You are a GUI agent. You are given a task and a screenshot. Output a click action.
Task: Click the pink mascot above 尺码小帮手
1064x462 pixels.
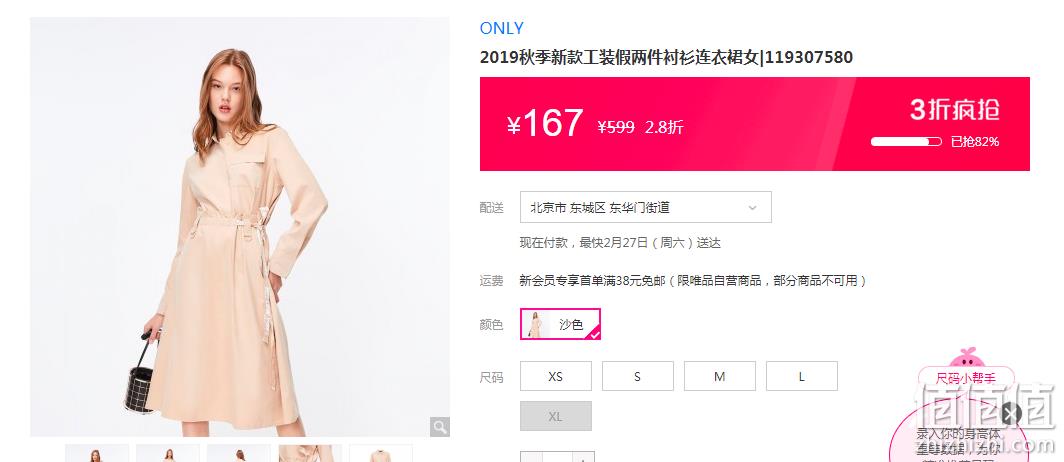(x=966, y=358)
